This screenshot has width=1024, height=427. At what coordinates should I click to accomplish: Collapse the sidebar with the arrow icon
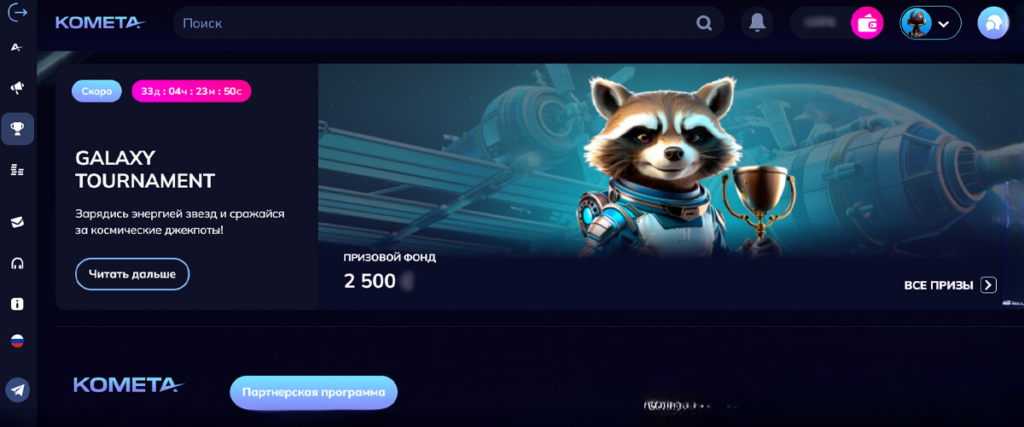point(18,13)
